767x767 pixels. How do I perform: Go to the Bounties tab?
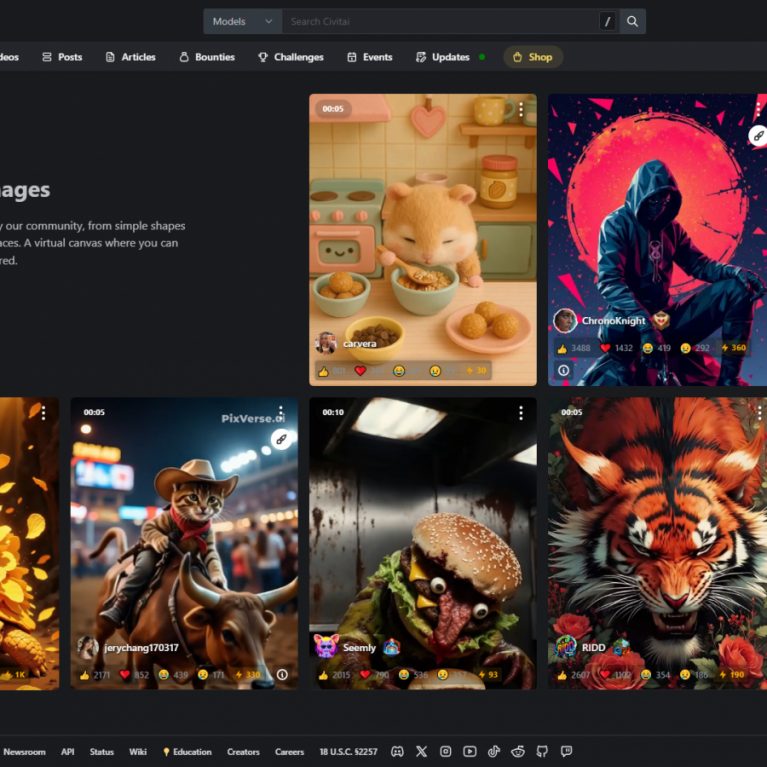pos(207,57)
